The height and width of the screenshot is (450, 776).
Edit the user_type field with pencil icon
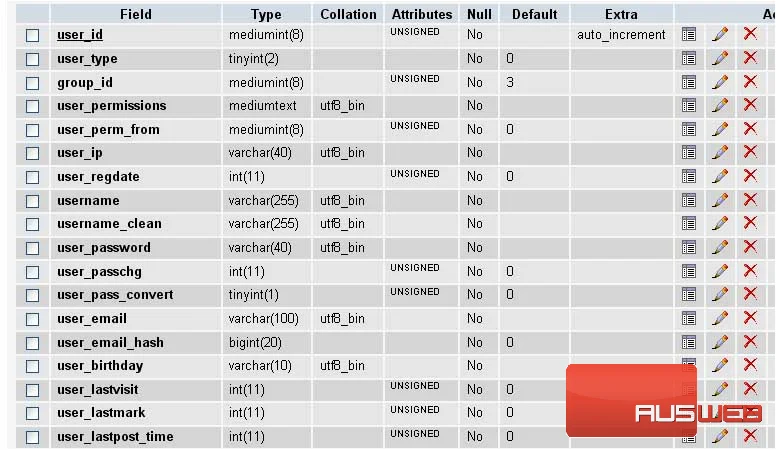tap(720, 58)
